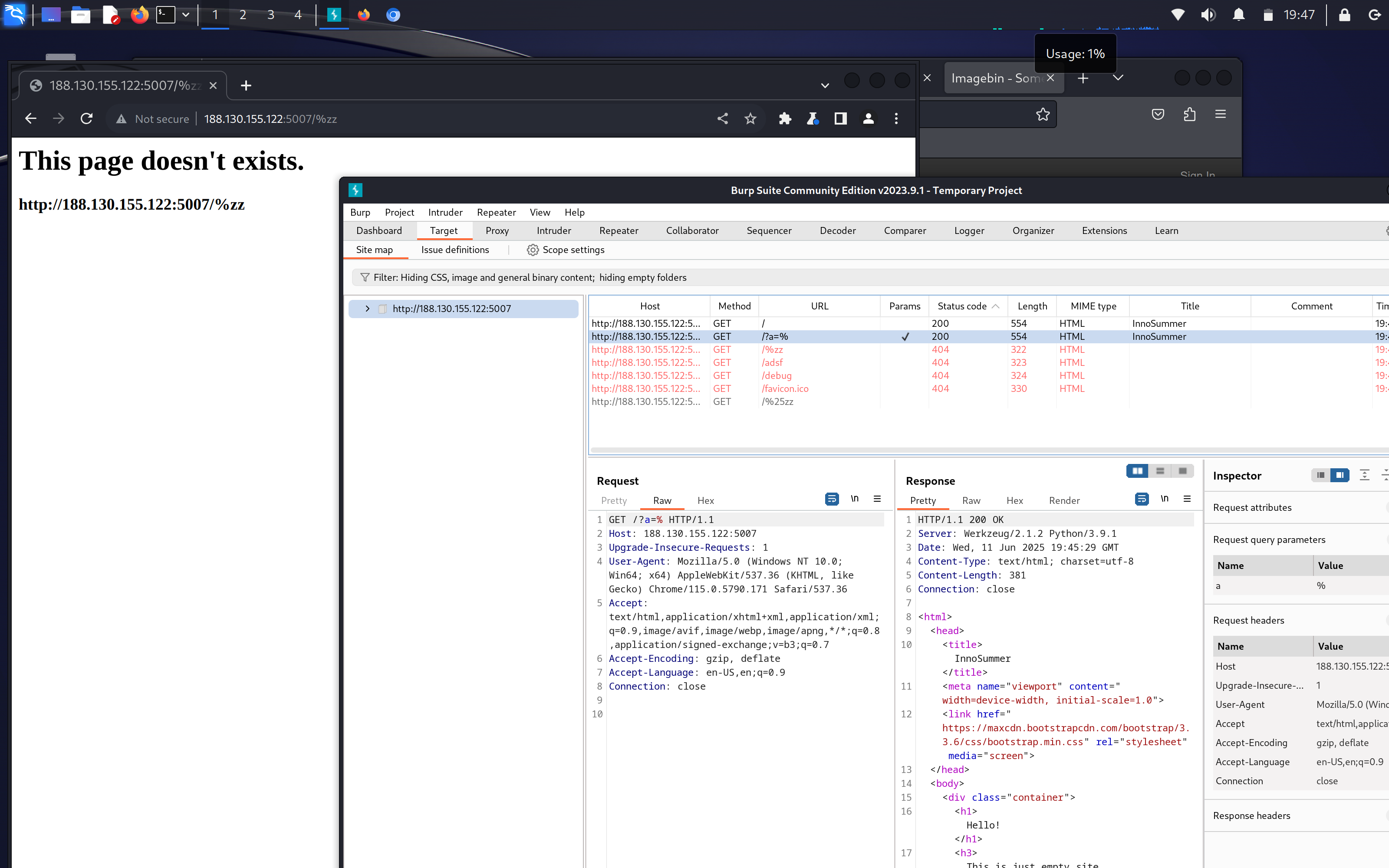Open Request panel options menu

pos(877,499)
